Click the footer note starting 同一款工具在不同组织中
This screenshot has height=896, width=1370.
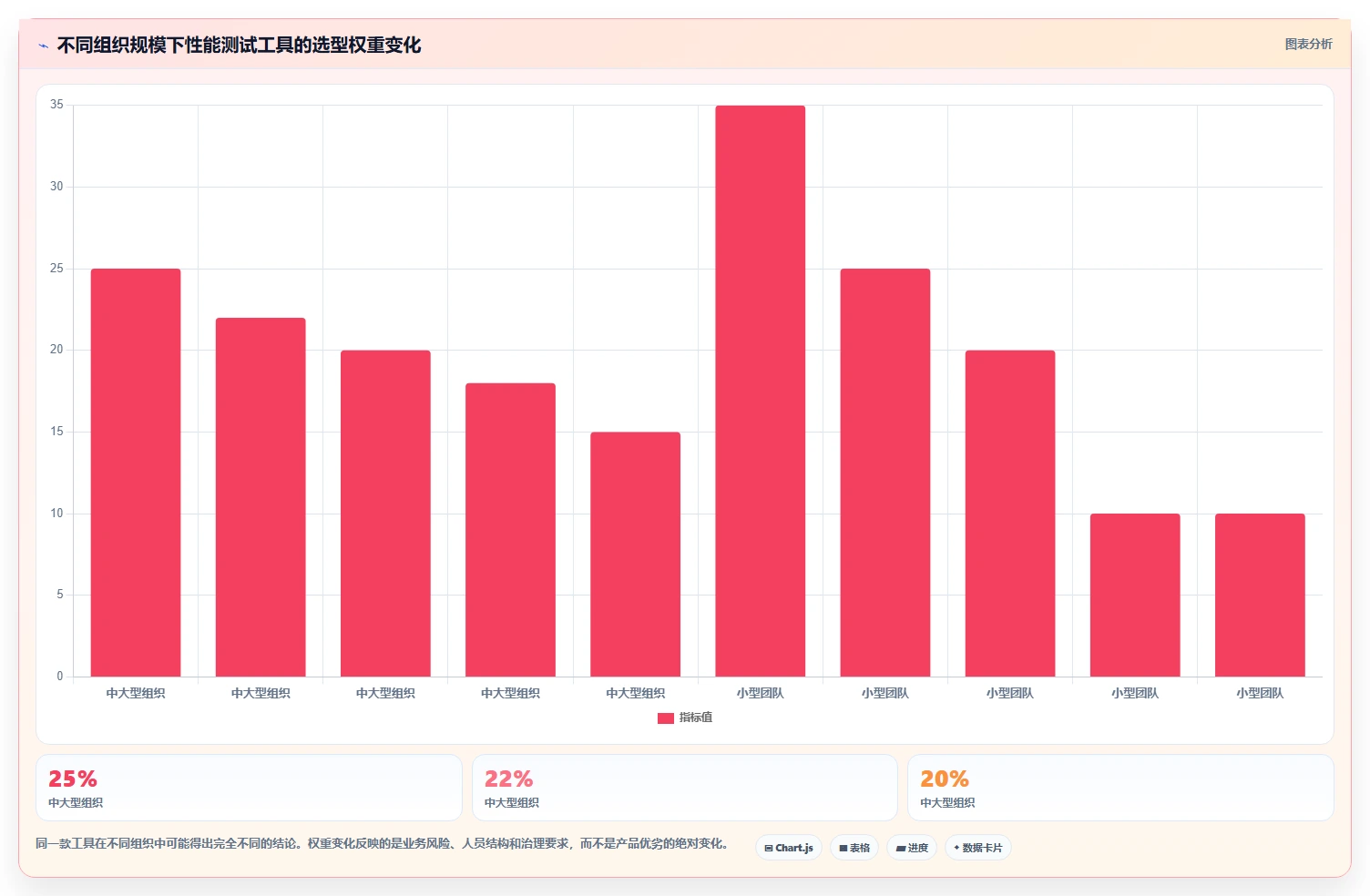click(382, 844)
